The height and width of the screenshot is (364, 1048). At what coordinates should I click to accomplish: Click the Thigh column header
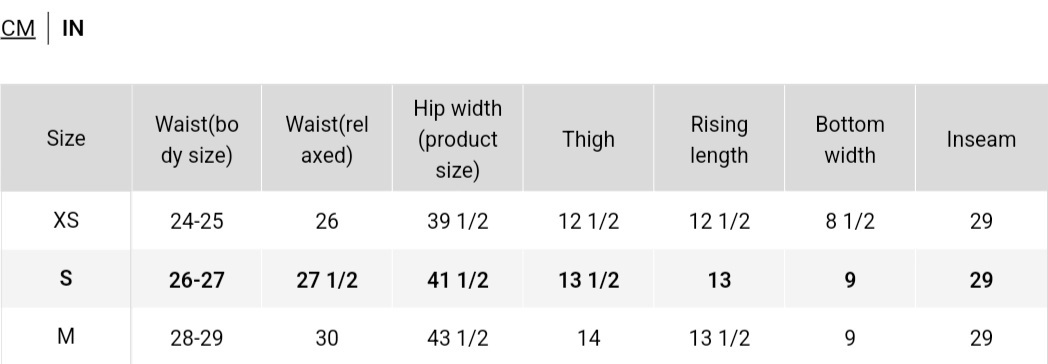(588, 138)
